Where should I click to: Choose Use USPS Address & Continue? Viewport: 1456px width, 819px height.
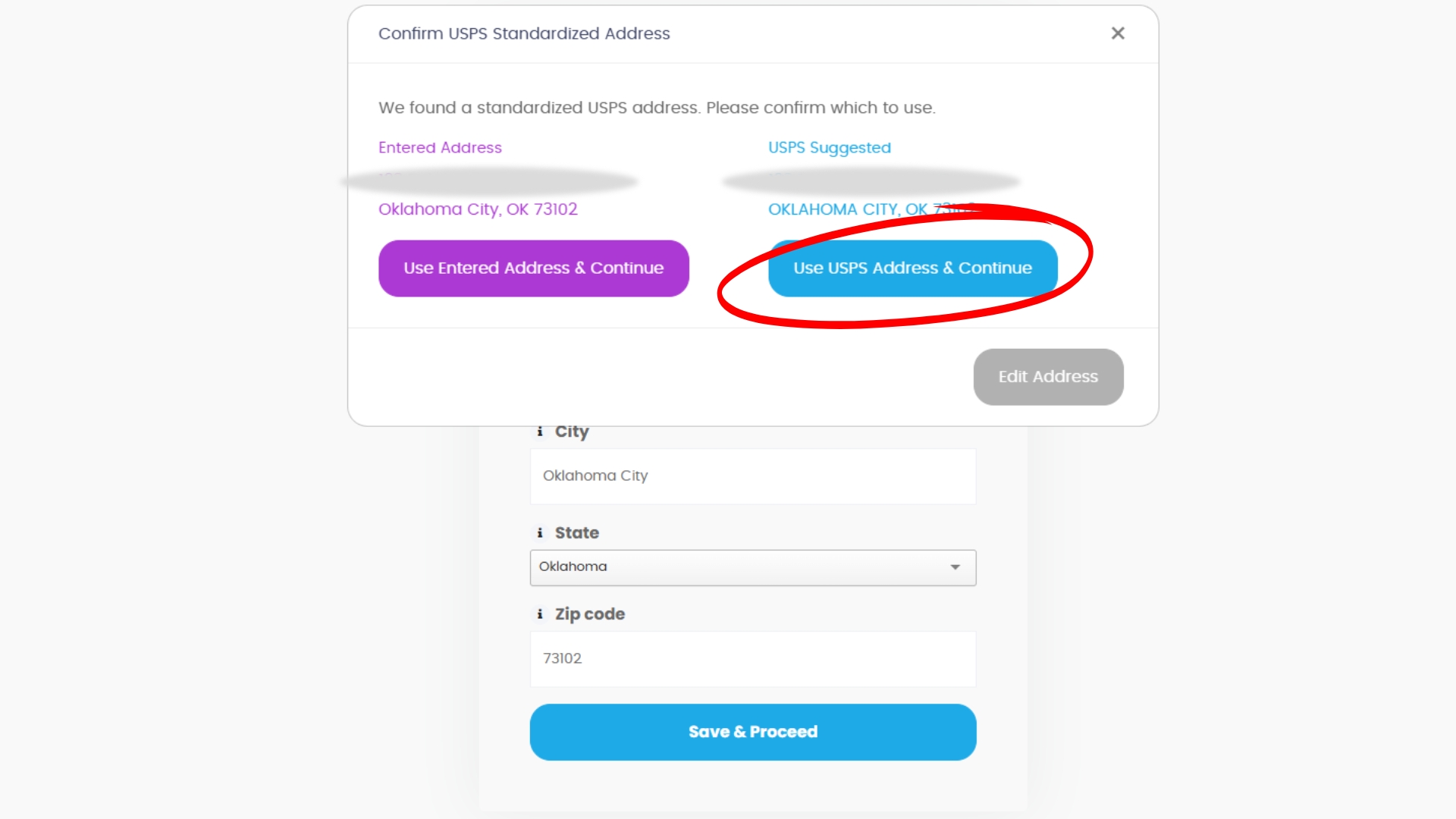(x=912, y=268)
